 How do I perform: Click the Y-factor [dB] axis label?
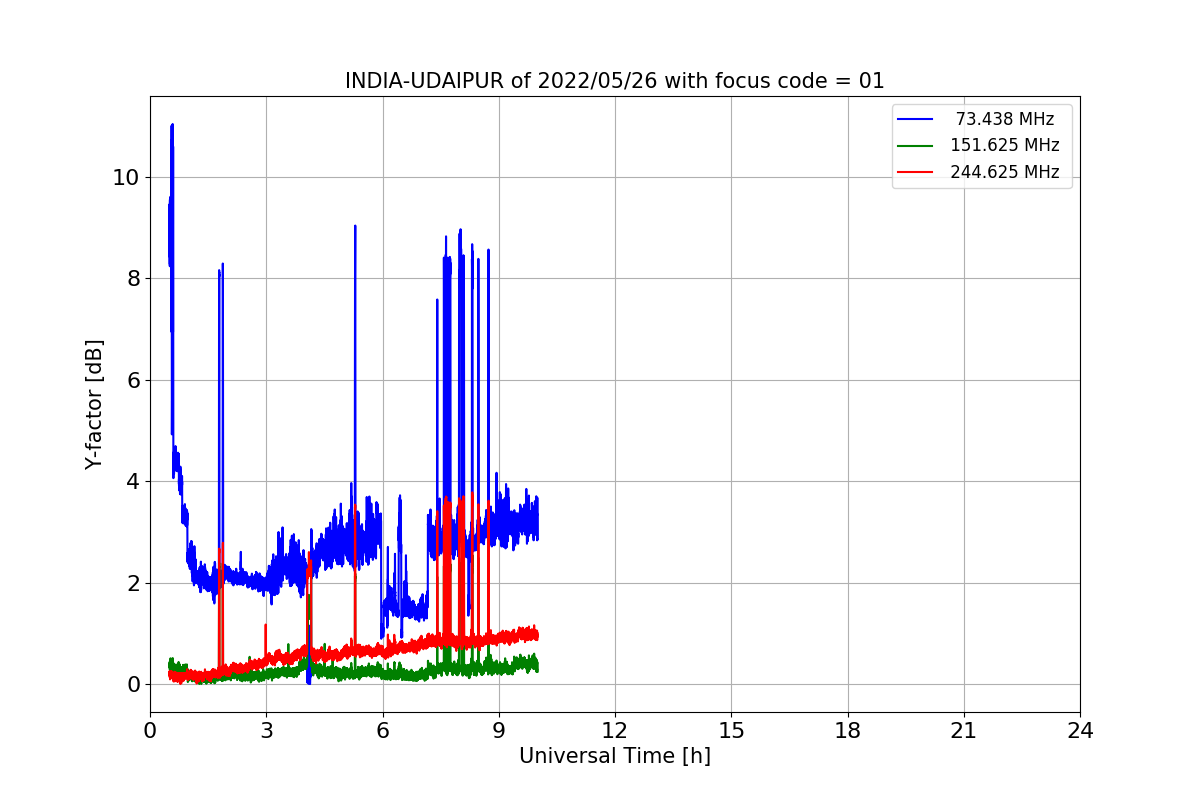pyautogui.click(x=94, y=404)
